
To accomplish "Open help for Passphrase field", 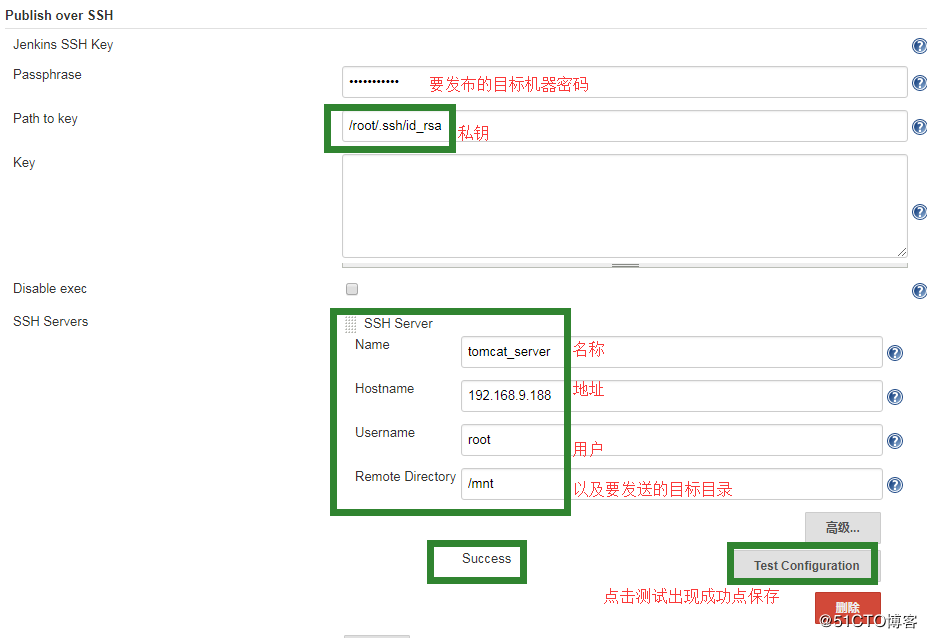I will pos(918,83).
